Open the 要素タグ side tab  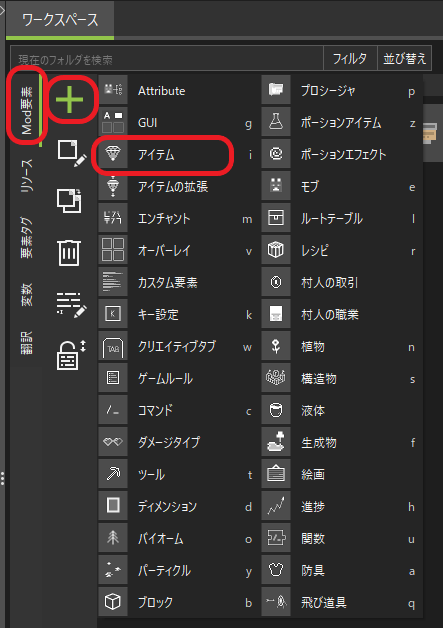(x=27, y=237)
